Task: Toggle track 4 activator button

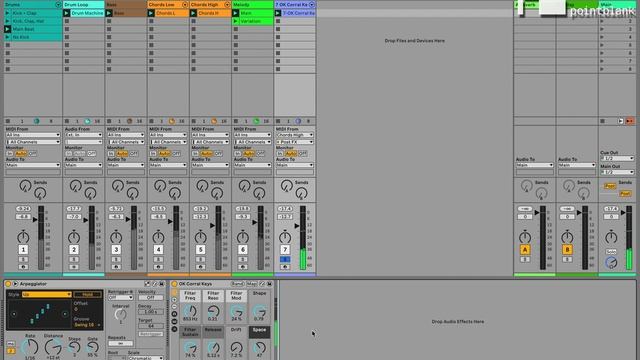Action: pyautogui.click(x=158, y=250)
